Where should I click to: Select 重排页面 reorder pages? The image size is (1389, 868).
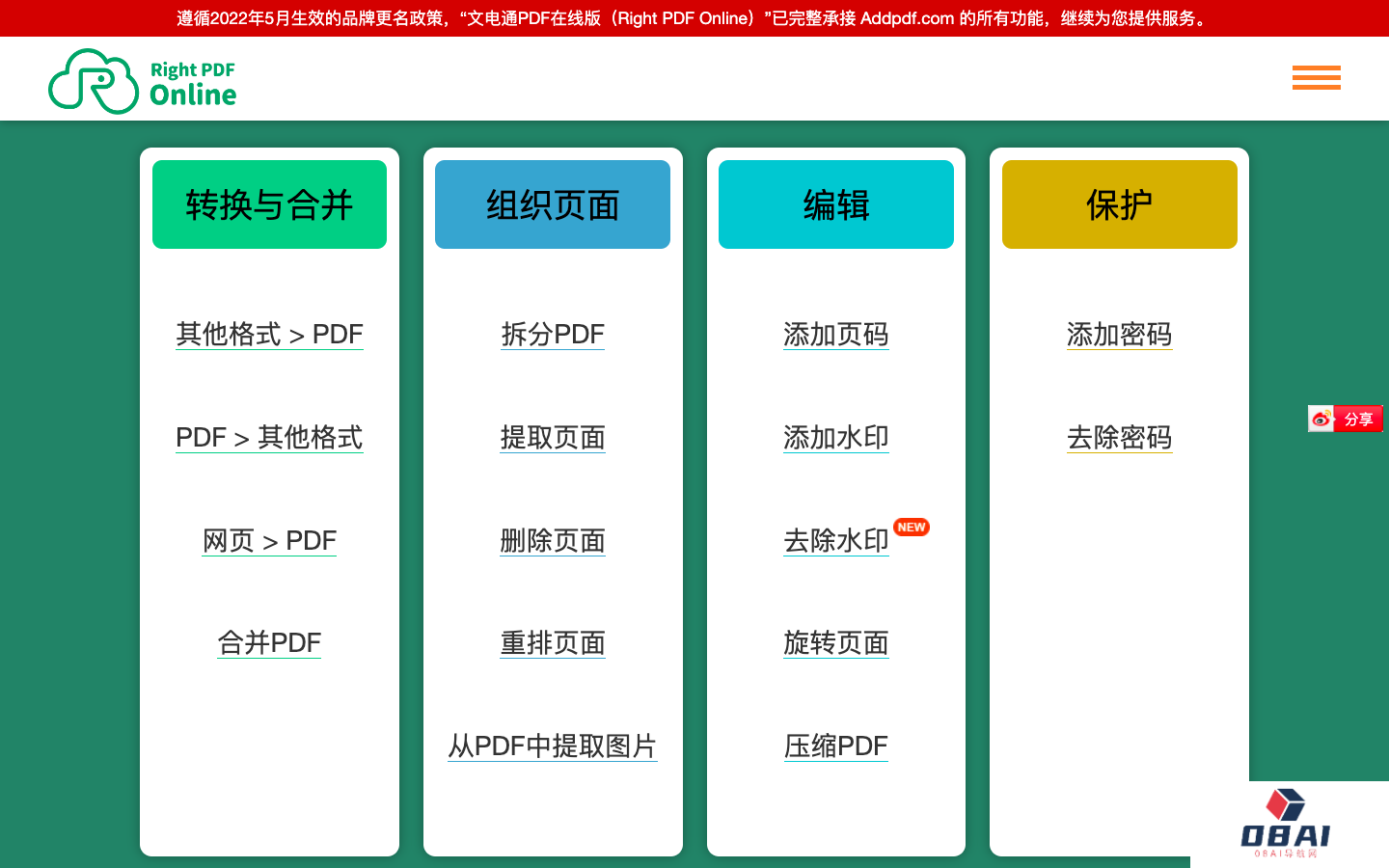click(553, 643)
